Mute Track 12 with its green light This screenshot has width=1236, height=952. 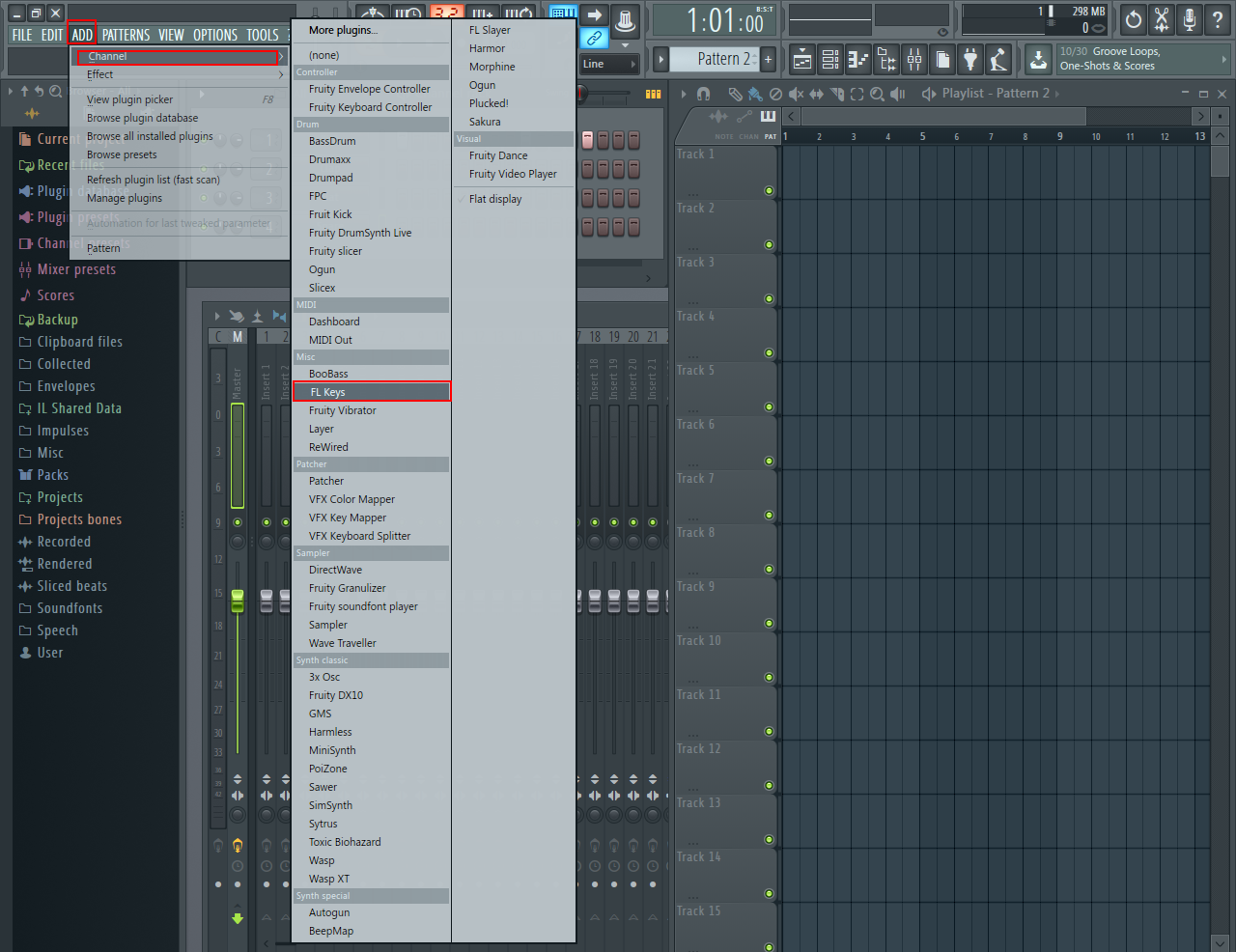(x=770, y=785)
